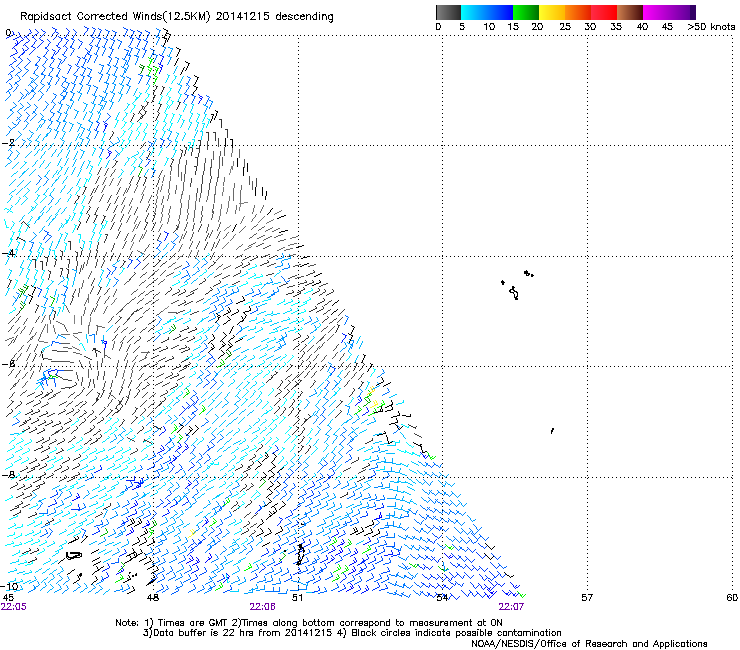Click the purple "22:06" time stamp
This screenshot has width=740, height=650.
[262, 607]
